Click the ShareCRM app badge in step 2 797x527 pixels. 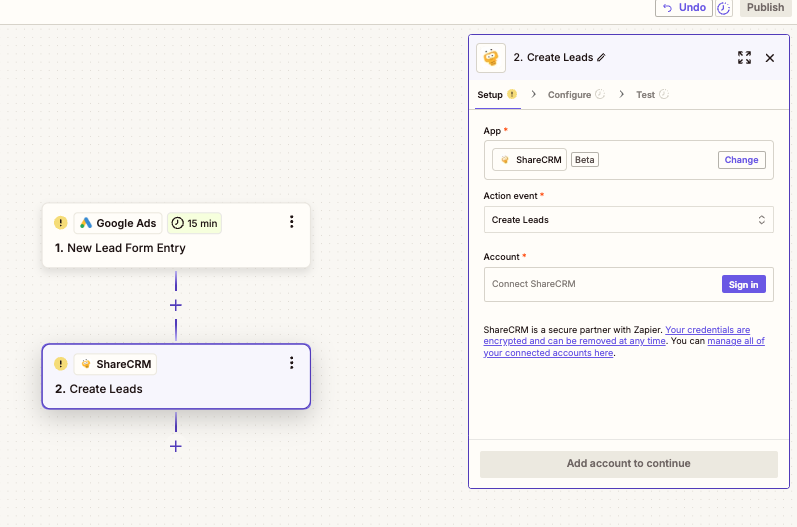click(115, 364)
